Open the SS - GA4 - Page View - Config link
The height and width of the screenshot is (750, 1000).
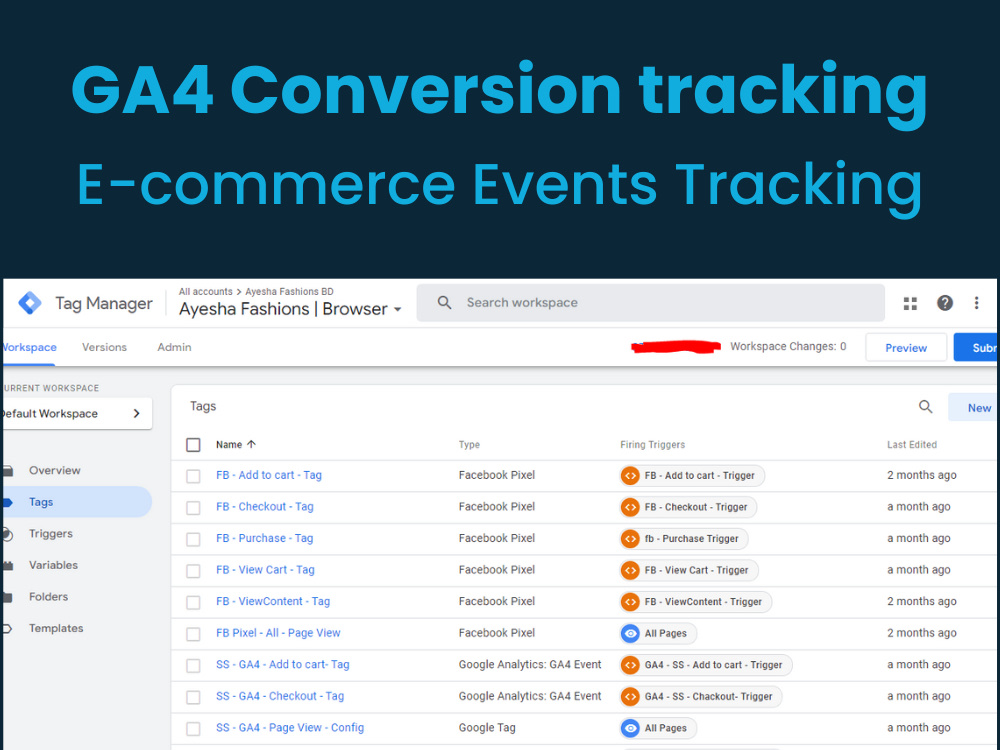click(290, 728)
